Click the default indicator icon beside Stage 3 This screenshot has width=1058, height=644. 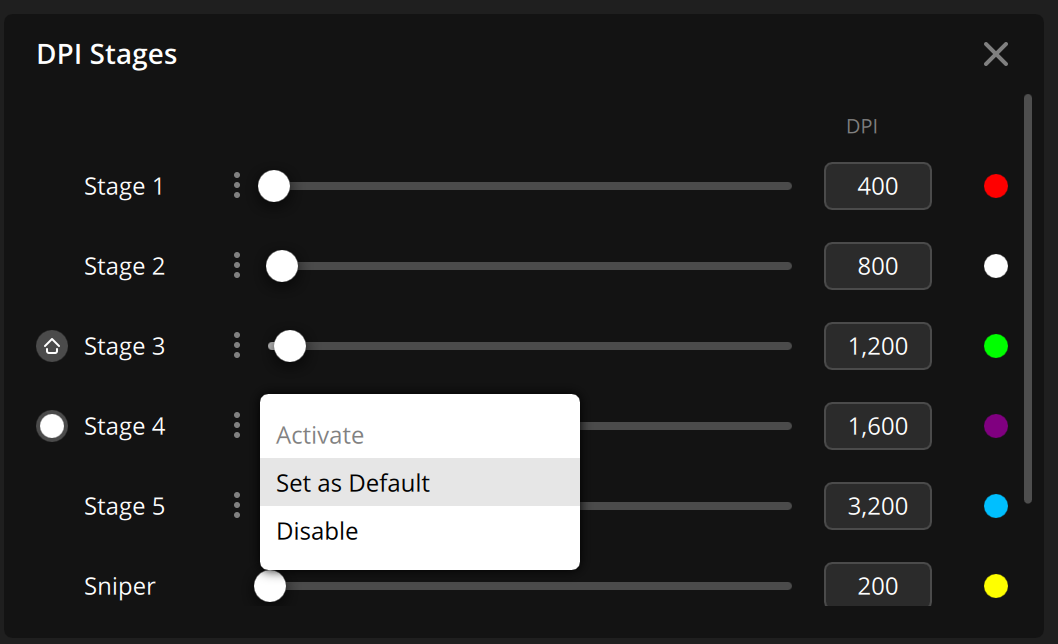coord(51,345)
